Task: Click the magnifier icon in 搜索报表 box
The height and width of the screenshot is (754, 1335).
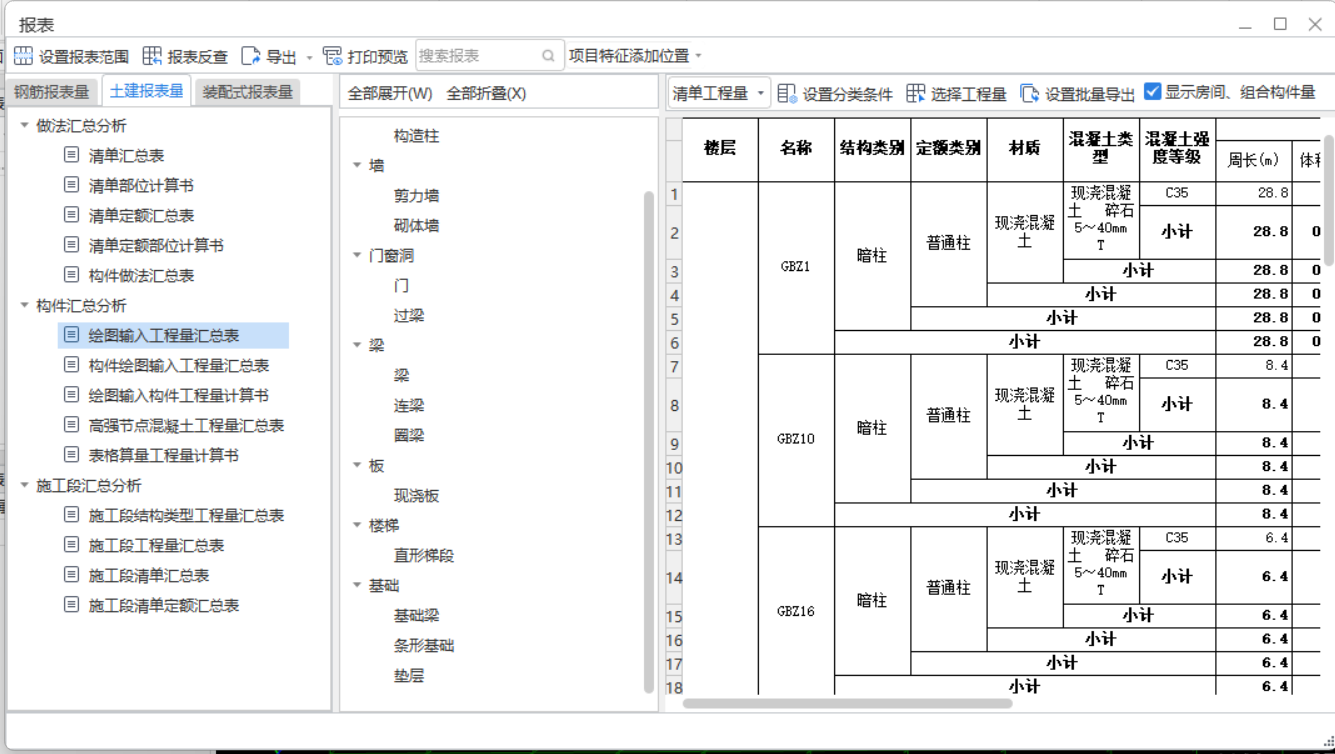Action: (548, 56)
